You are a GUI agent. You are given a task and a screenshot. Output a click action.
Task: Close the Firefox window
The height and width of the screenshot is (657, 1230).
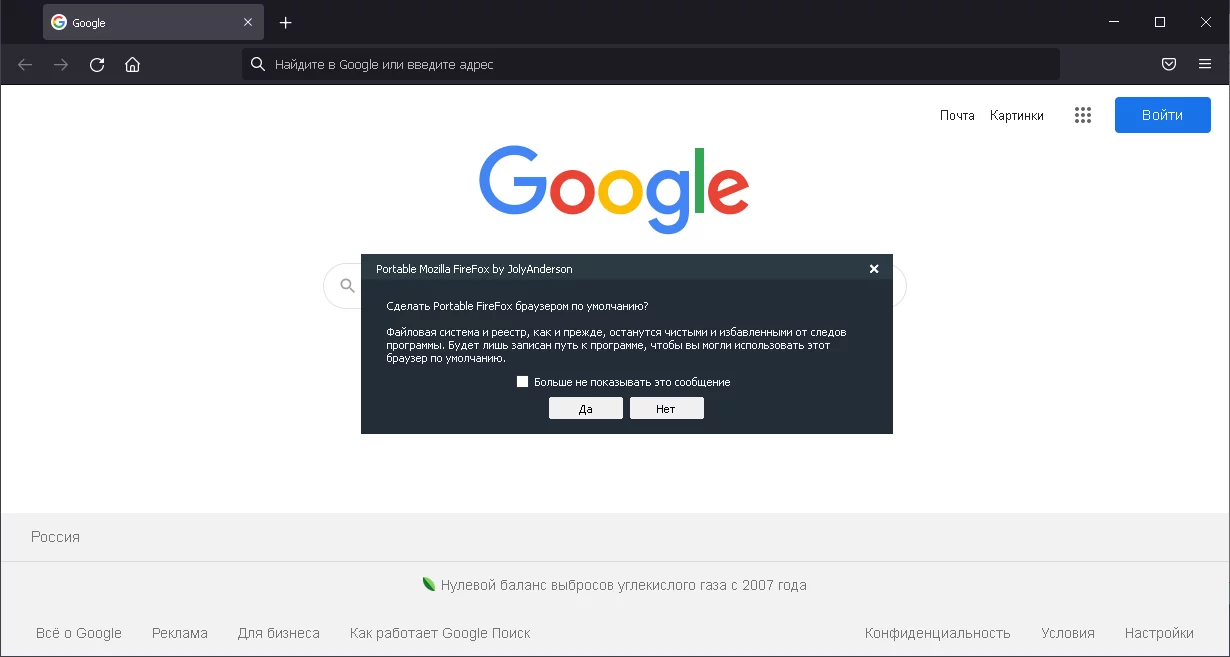[1206, 22]
